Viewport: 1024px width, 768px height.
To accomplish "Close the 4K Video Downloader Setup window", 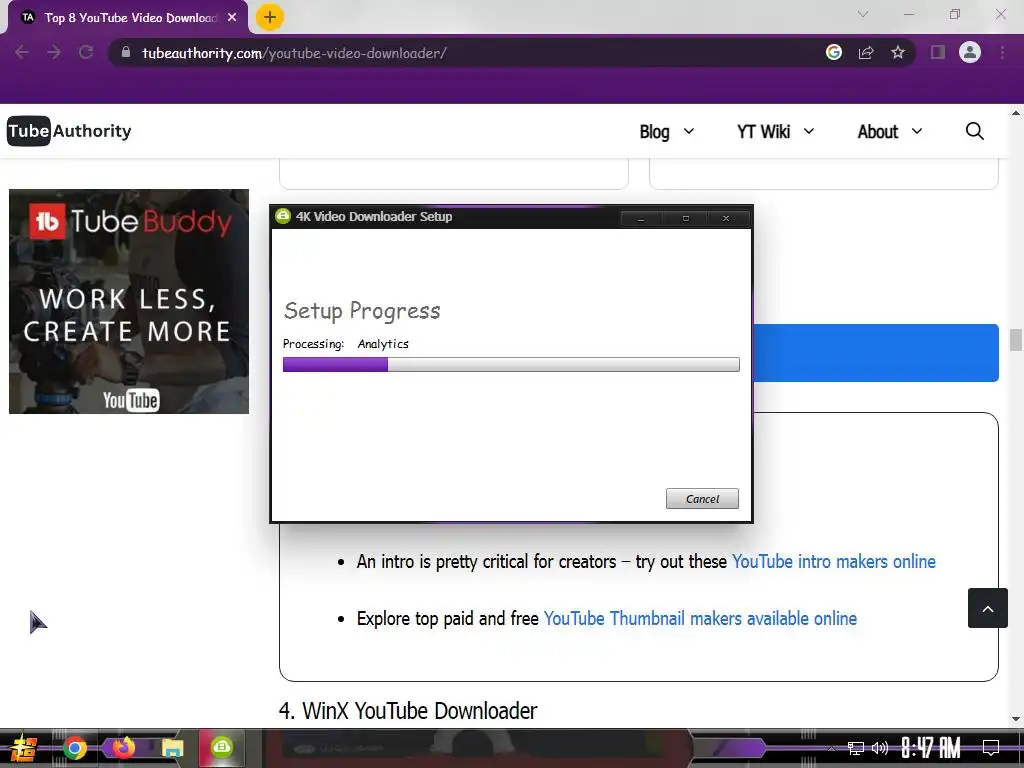I will 726,218.
